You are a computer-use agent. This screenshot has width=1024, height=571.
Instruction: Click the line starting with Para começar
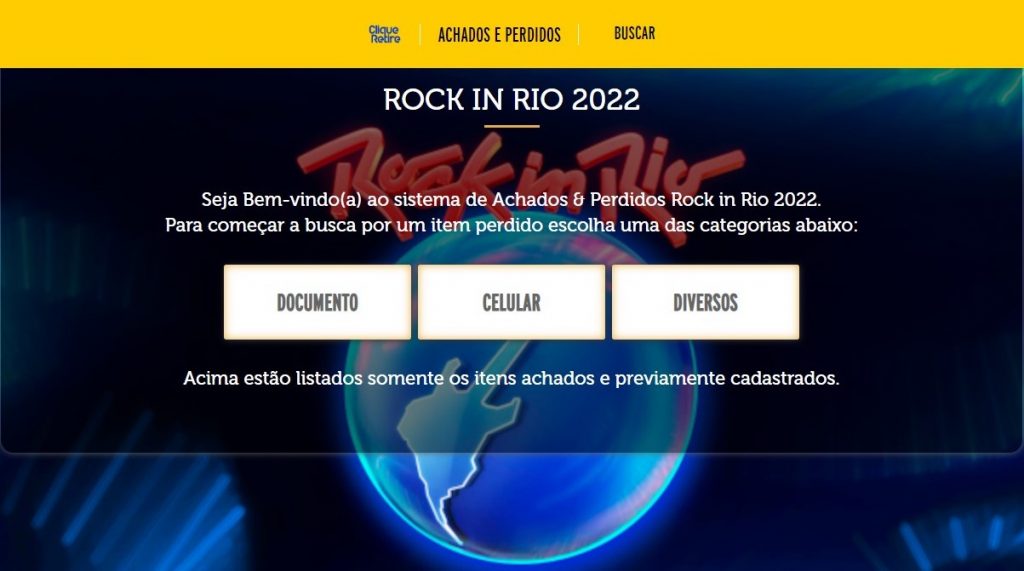[511, 225]
